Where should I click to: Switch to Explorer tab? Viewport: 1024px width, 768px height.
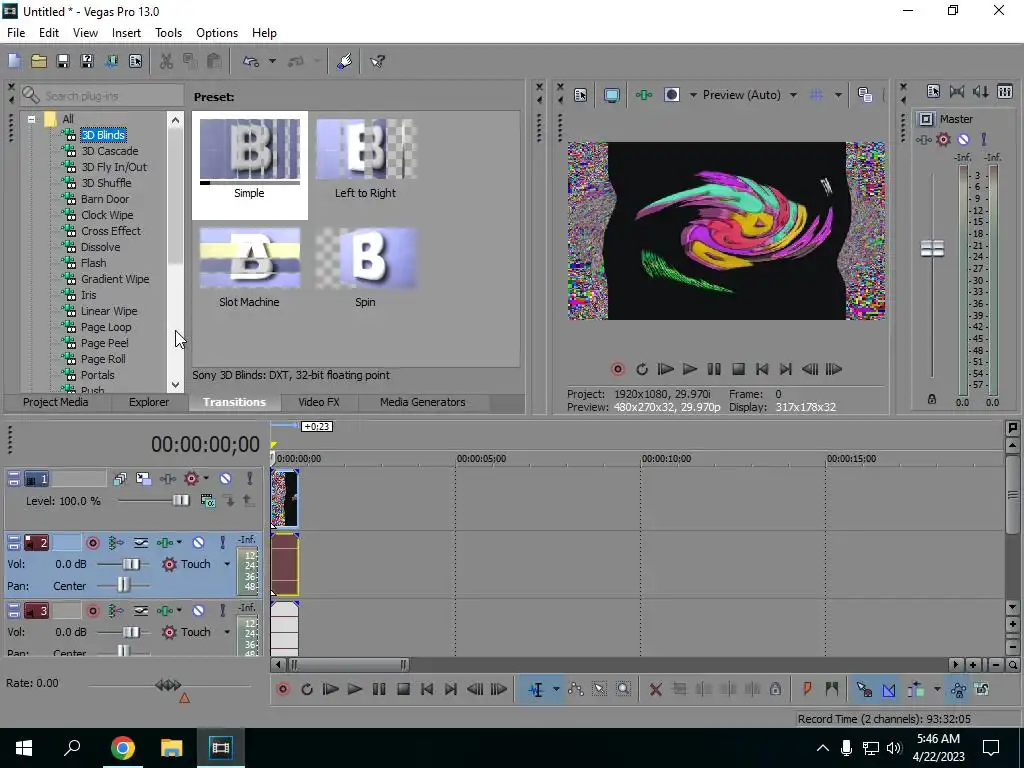[x=149, y=402]
